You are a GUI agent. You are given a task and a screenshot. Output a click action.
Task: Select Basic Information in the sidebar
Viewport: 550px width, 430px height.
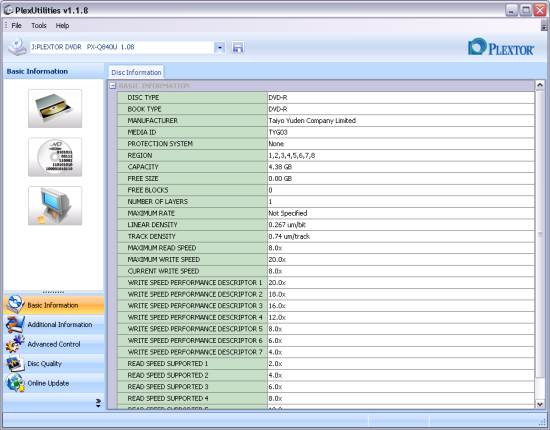click(x=53, y=305)
